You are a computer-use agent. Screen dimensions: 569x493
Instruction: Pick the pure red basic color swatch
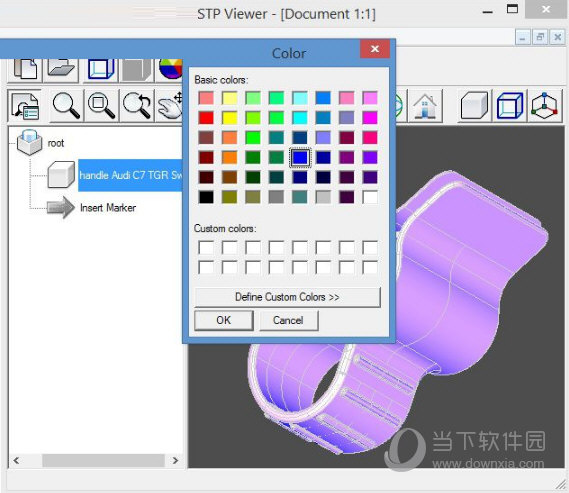[x=206, y=118]
